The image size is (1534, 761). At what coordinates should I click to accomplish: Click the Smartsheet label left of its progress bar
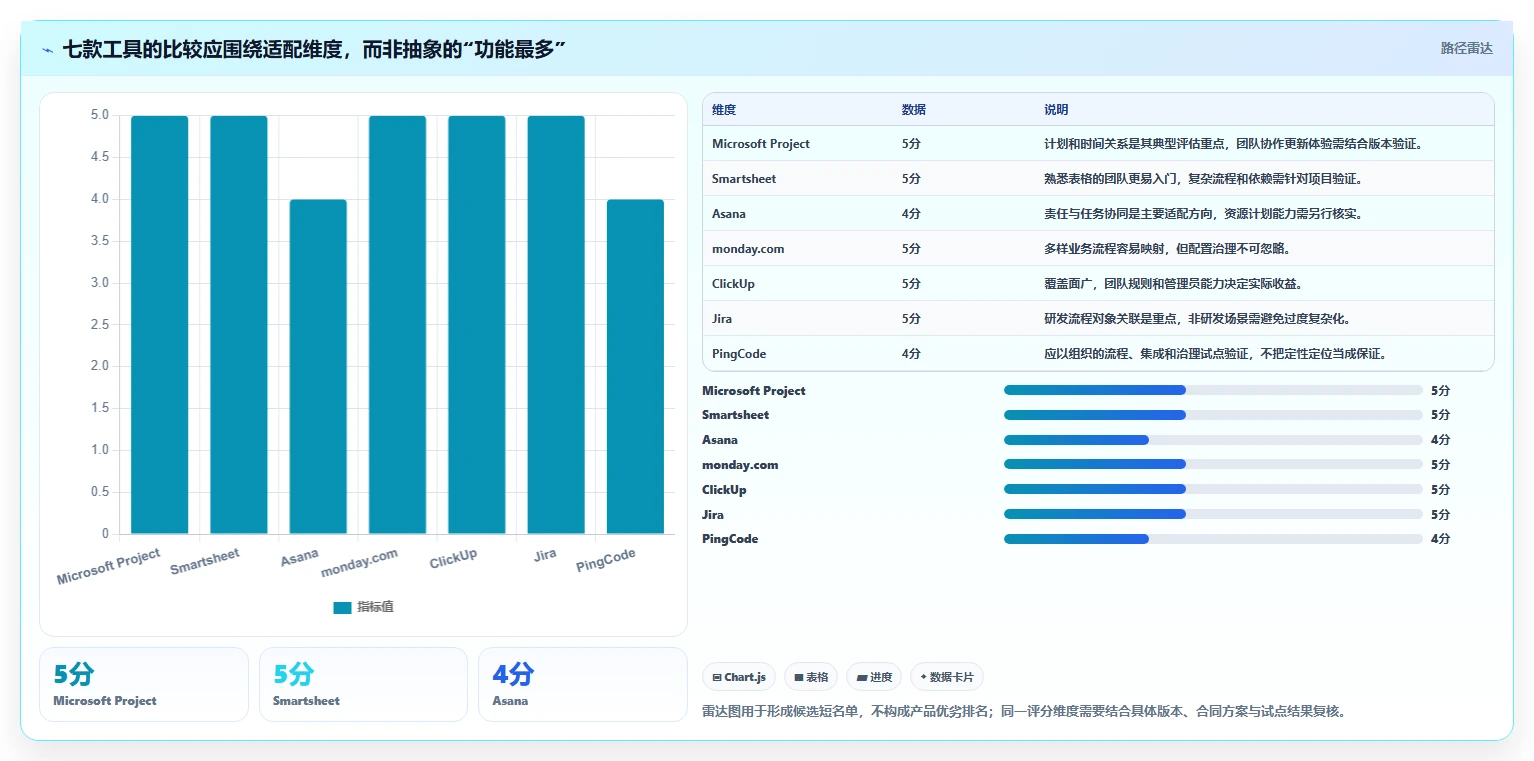pyautogui.click(x=736, y=415)
